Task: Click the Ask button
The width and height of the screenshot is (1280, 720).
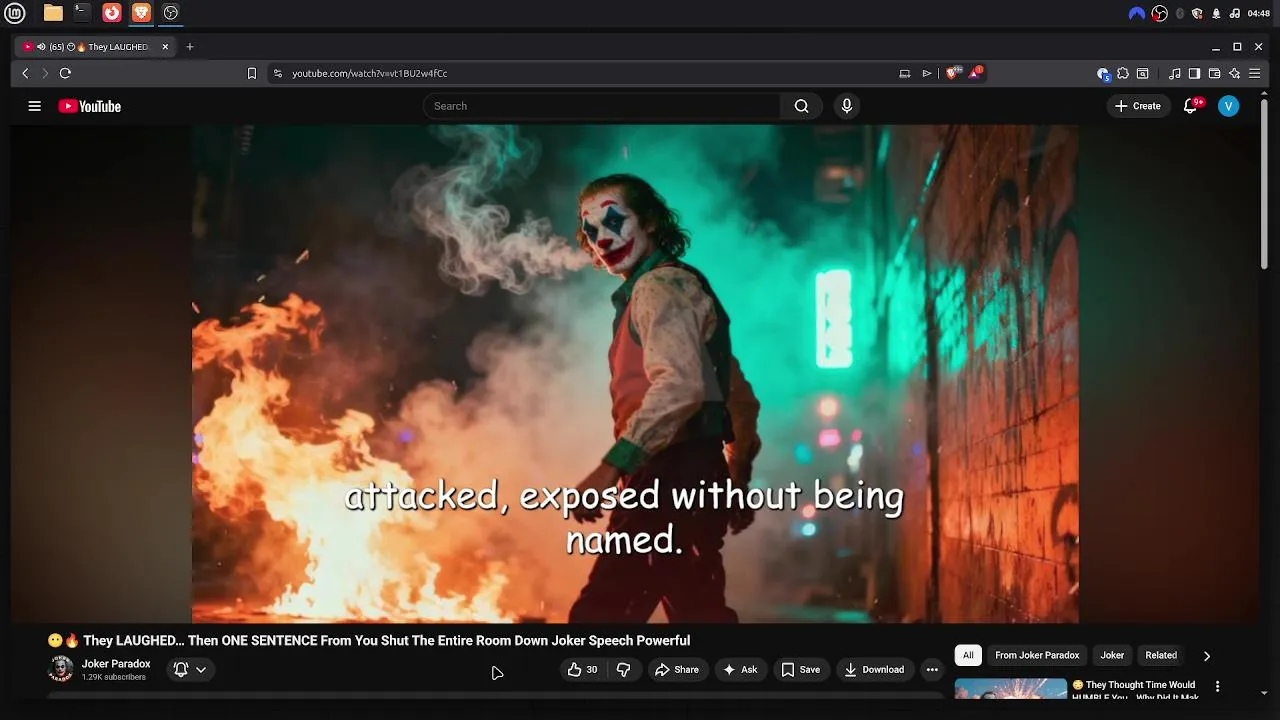Action: 740,670
